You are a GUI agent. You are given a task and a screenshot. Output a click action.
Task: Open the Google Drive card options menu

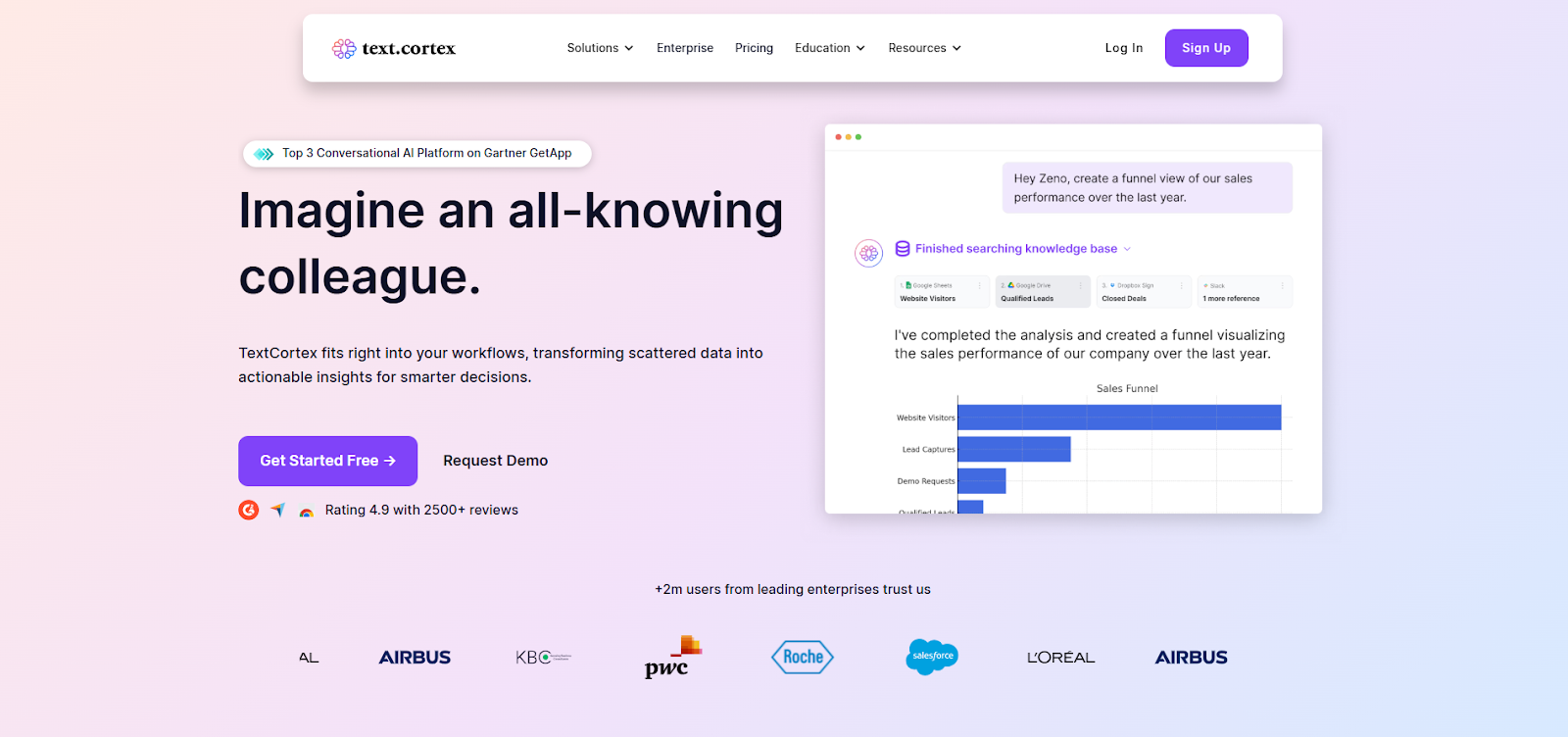[1081, 286]
